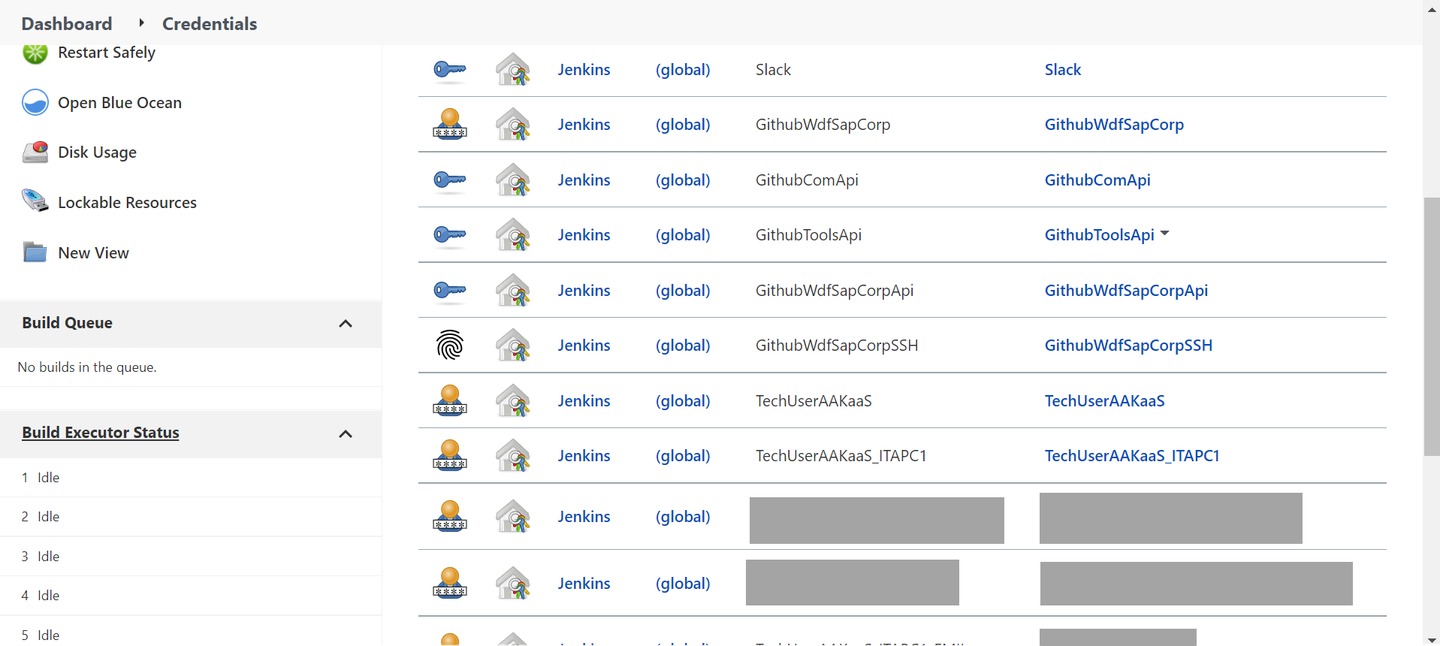Select New View menu item
The image size is (1440, 646).
tap(93, 253)
